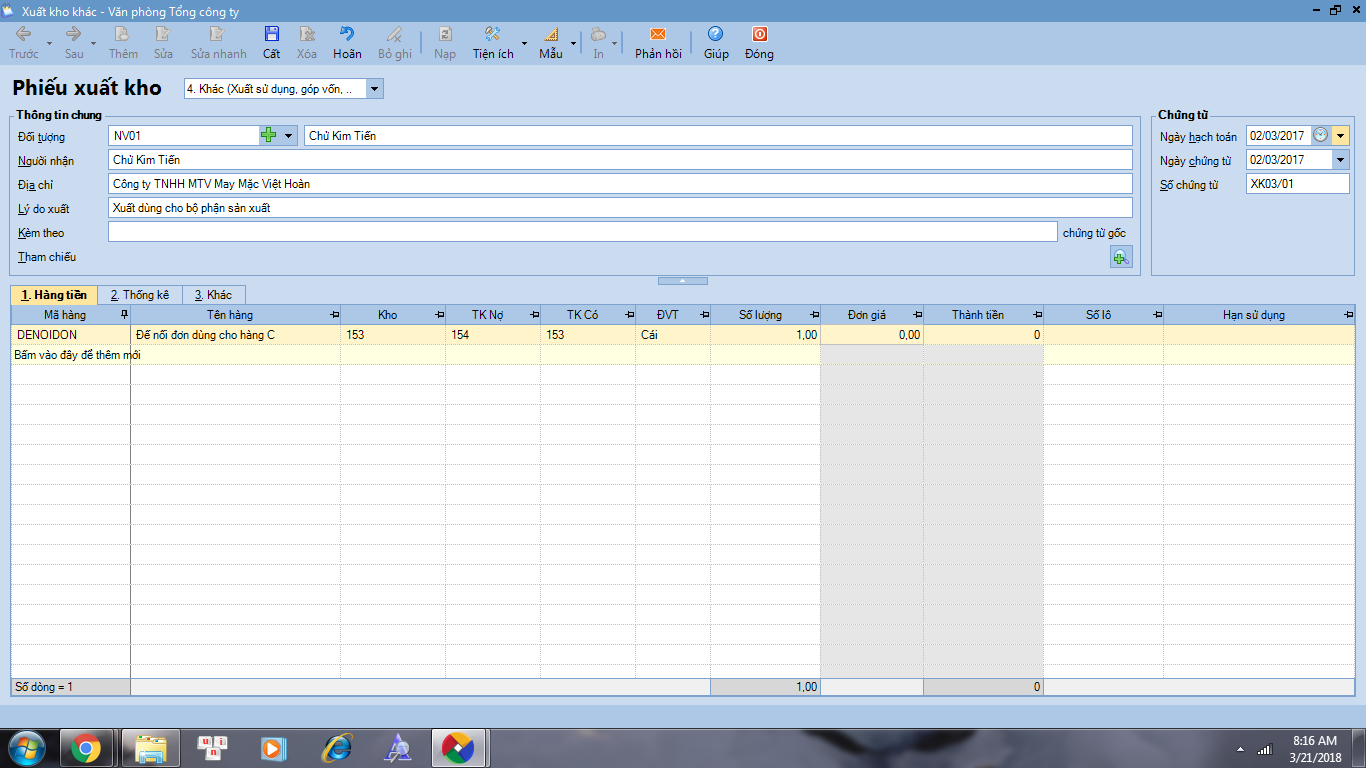Click the Bỏ ghi toolbar icon

coord(395,43)
